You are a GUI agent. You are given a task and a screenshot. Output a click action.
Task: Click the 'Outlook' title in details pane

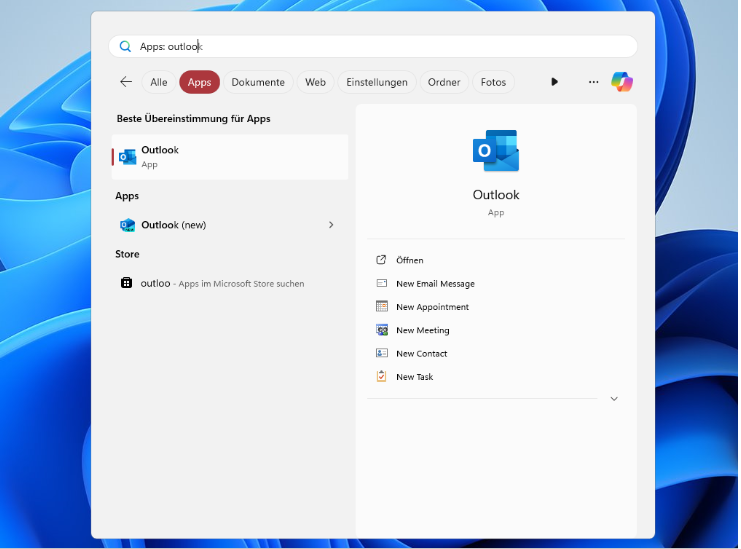pos(496,195)
